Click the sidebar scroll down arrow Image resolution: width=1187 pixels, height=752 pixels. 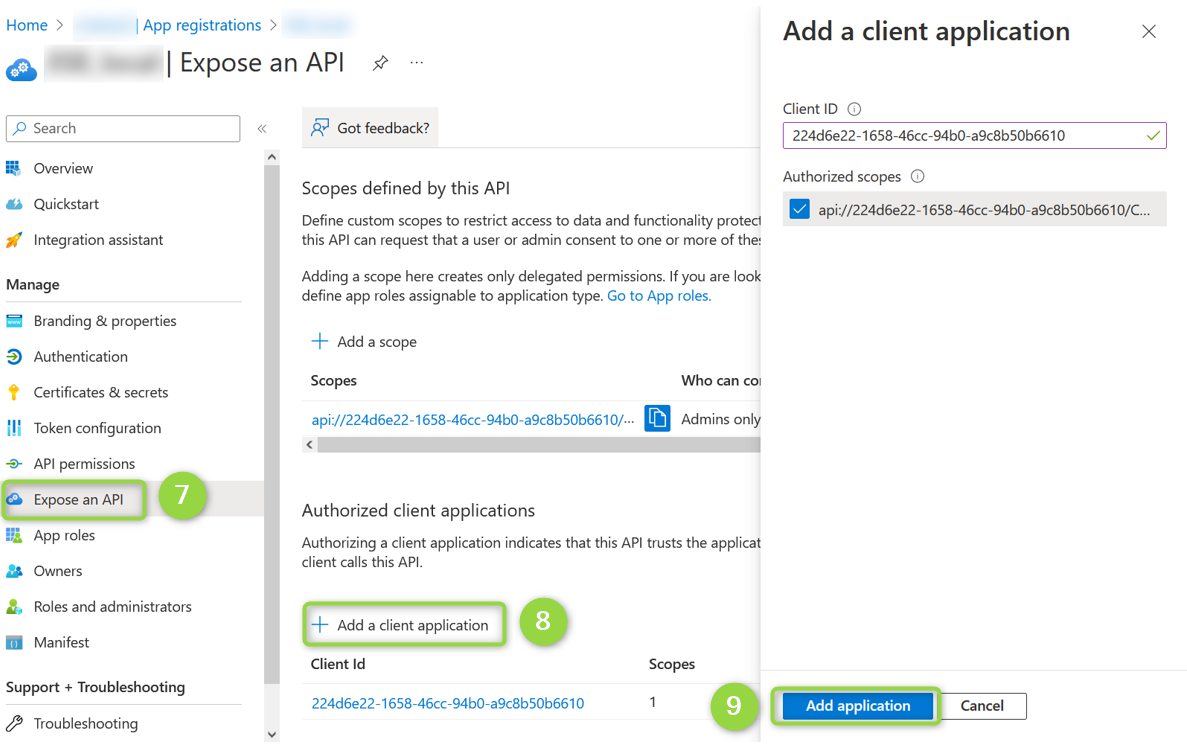[x=272, y=735]
